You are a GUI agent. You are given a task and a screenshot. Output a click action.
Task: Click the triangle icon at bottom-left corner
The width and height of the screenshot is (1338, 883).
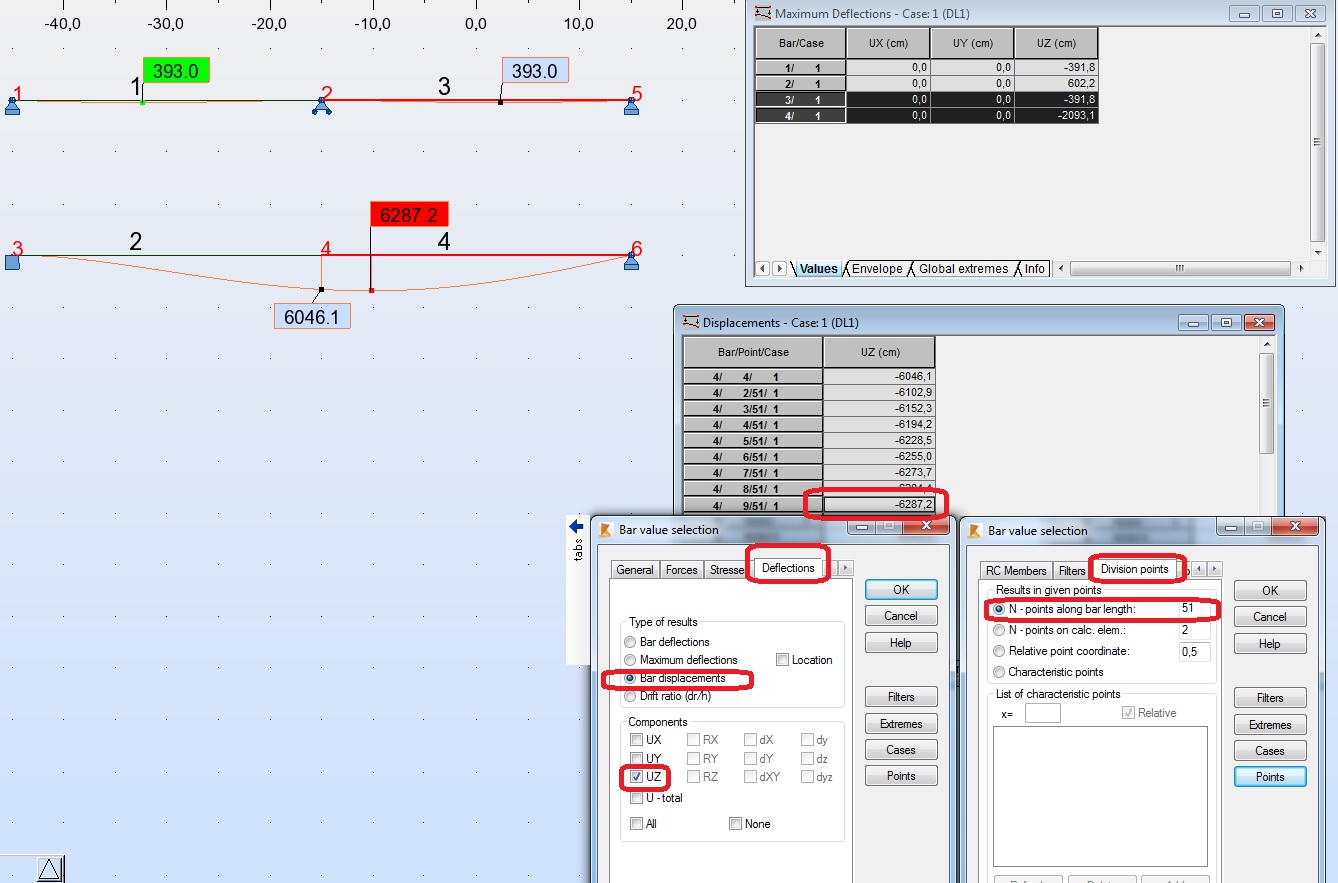coord(49,869)
